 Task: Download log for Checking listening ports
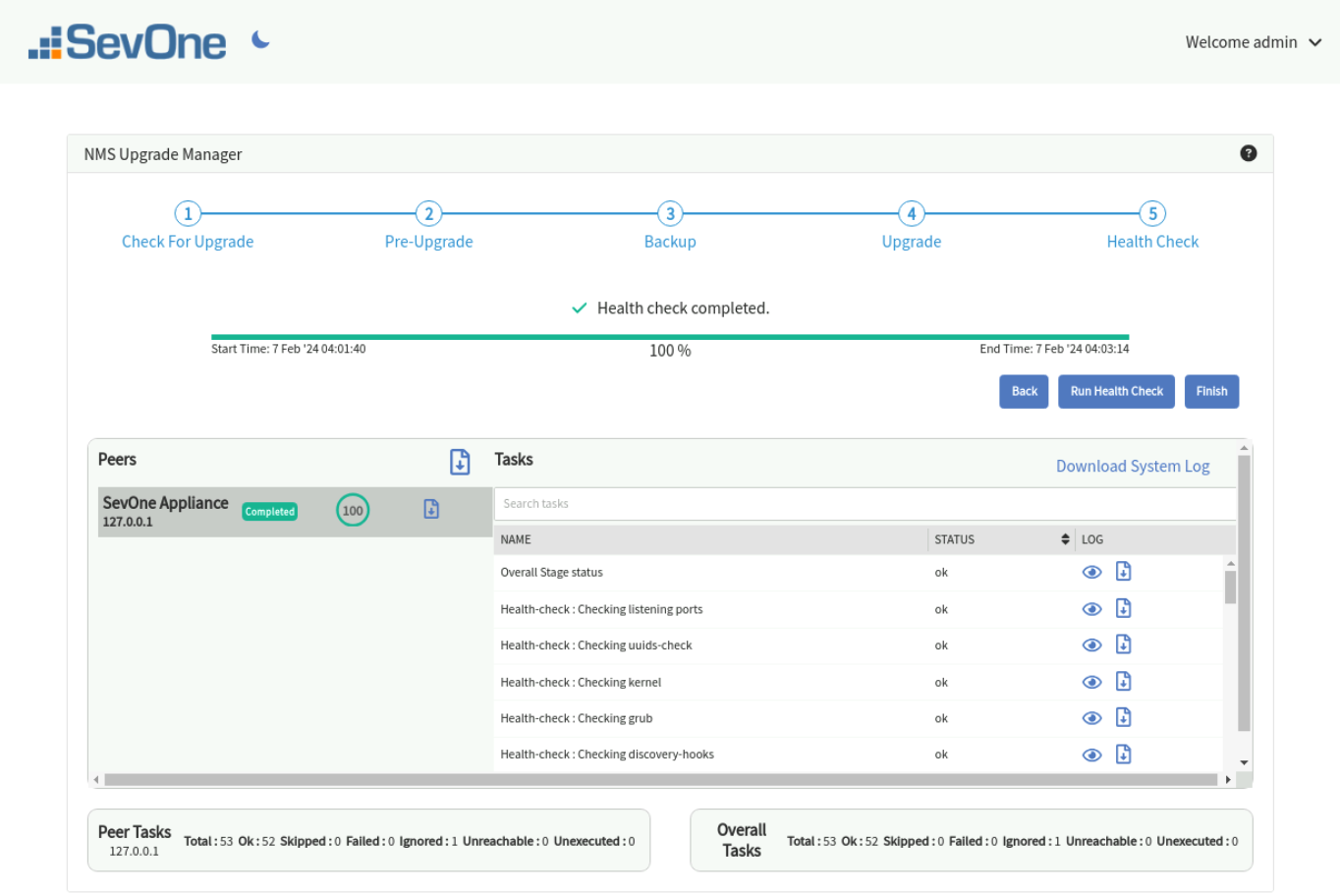click(1124, 608)
